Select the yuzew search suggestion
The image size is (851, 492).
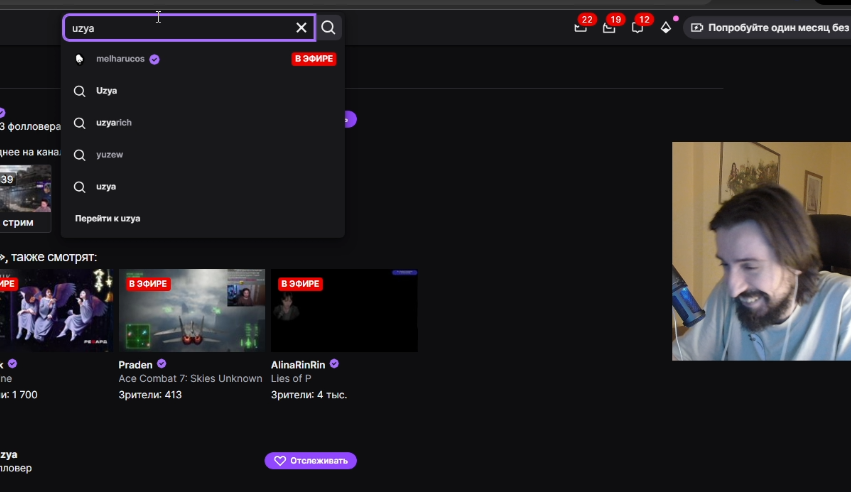click(x=203, y=155)
